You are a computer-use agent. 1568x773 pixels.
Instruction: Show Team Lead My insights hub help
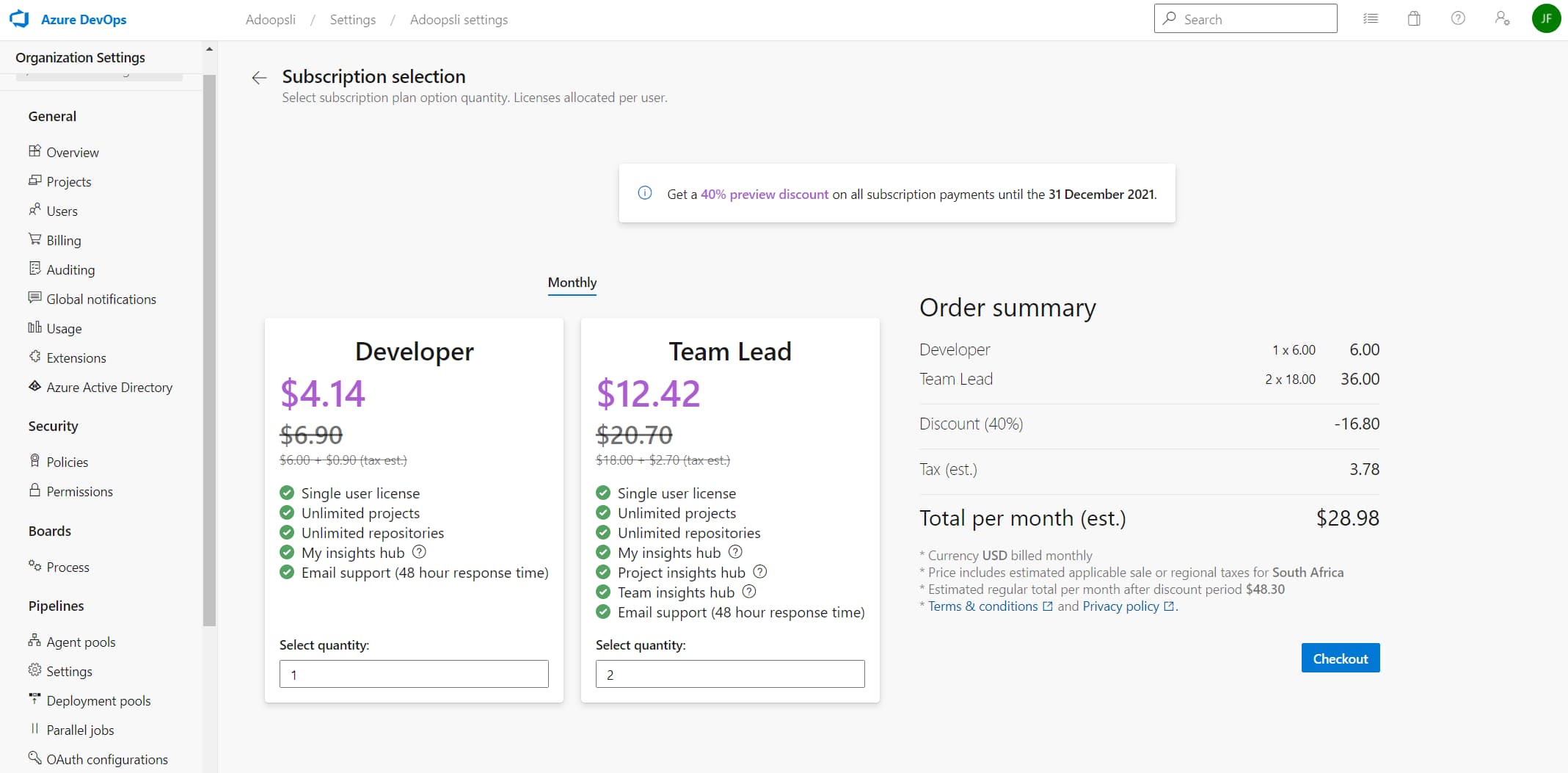735,552
